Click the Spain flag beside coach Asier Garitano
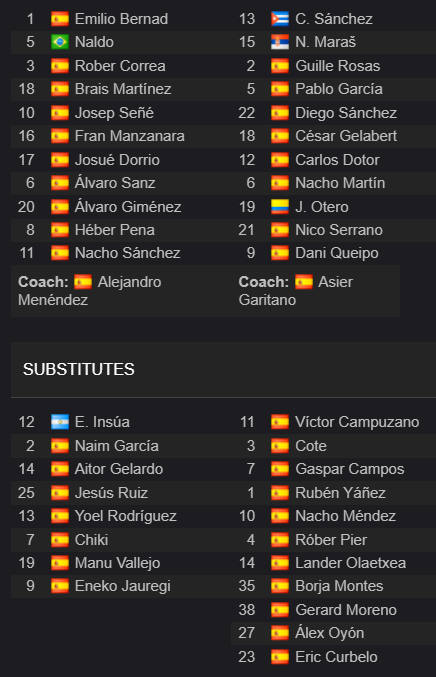This screenshot has height=677, width=436. click(x=304, y=282)
